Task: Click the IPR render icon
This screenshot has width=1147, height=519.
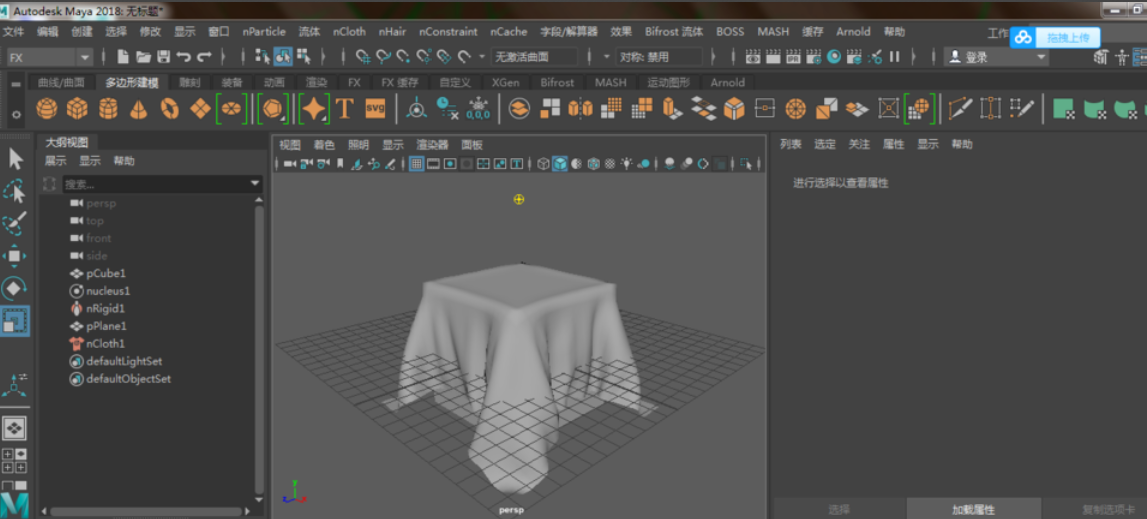Action: [793, 56]
